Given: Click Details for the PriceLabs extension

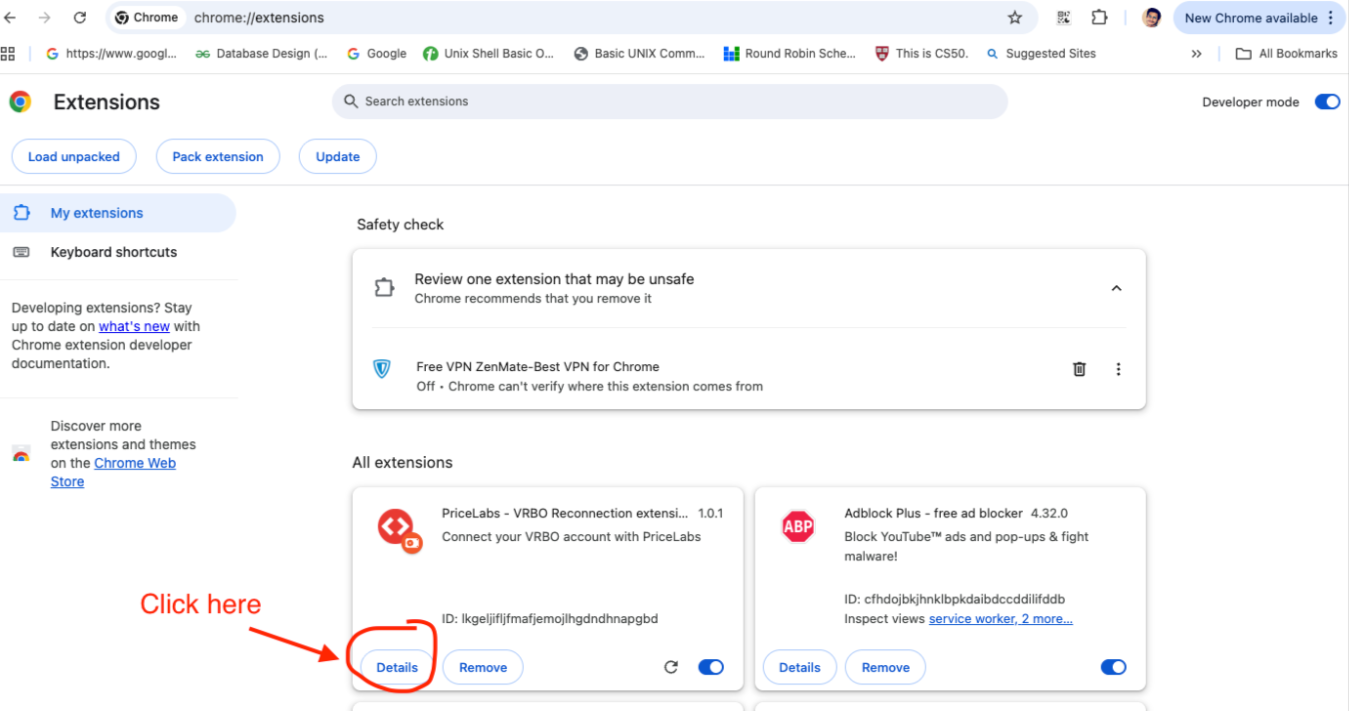Looking at the screenshot, I should (x=397, y=667).
